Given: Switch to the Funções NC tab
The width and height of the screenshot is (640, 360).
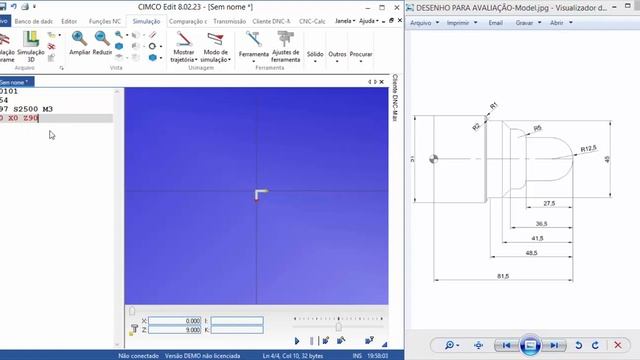Looking at the screenshot, I should pyautogui.click(x=105, y=21).
